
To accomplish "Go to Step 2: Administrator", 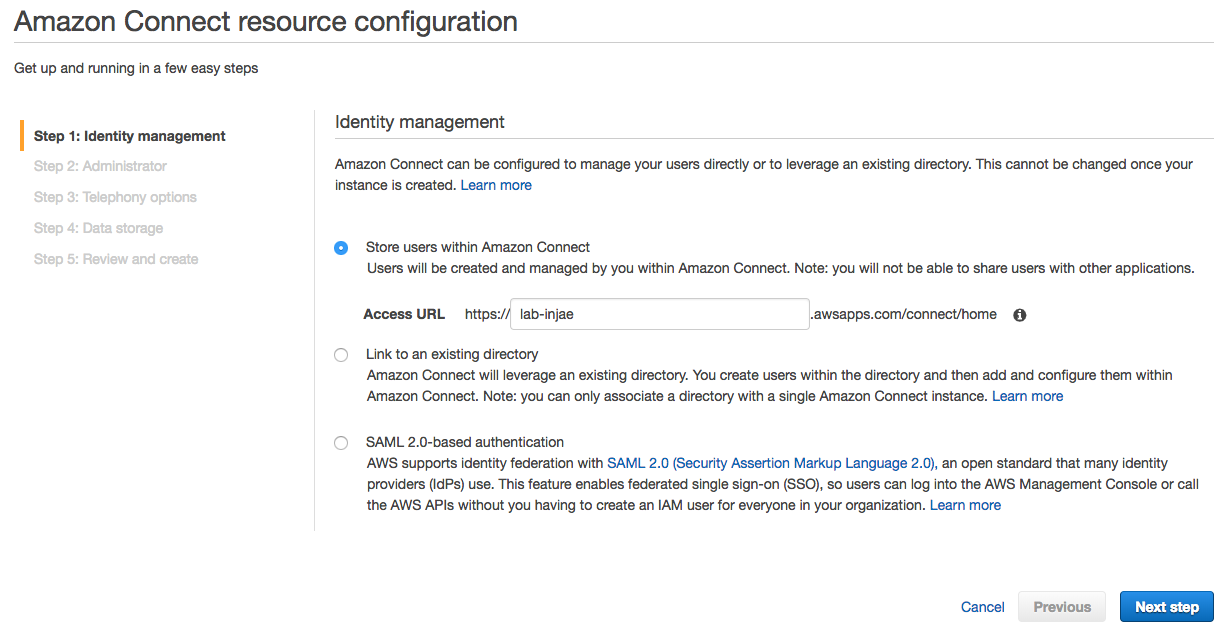I will pos(100,166).
